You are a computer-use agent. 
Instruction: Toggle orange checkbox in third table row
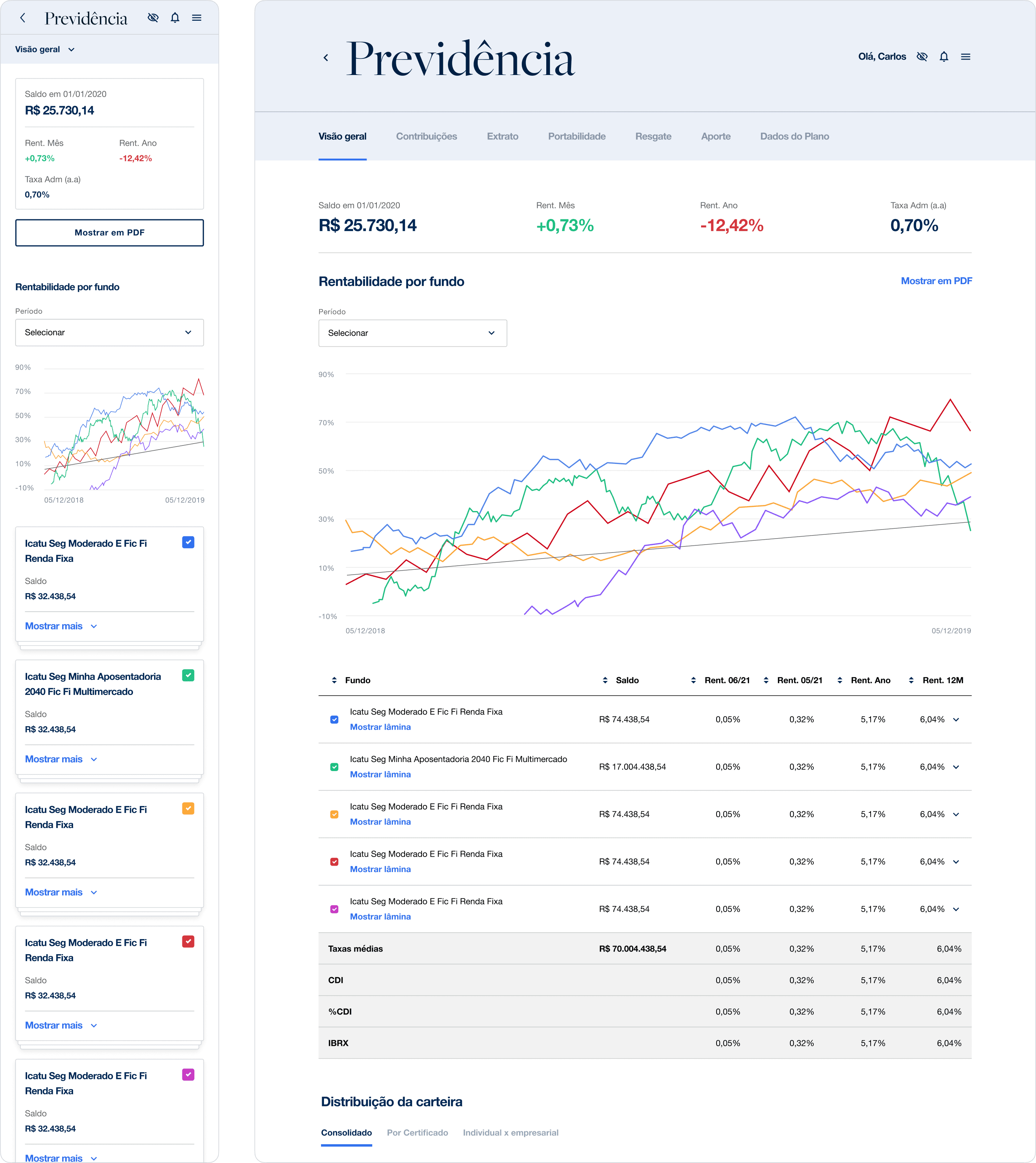click(x=335, y=814)
